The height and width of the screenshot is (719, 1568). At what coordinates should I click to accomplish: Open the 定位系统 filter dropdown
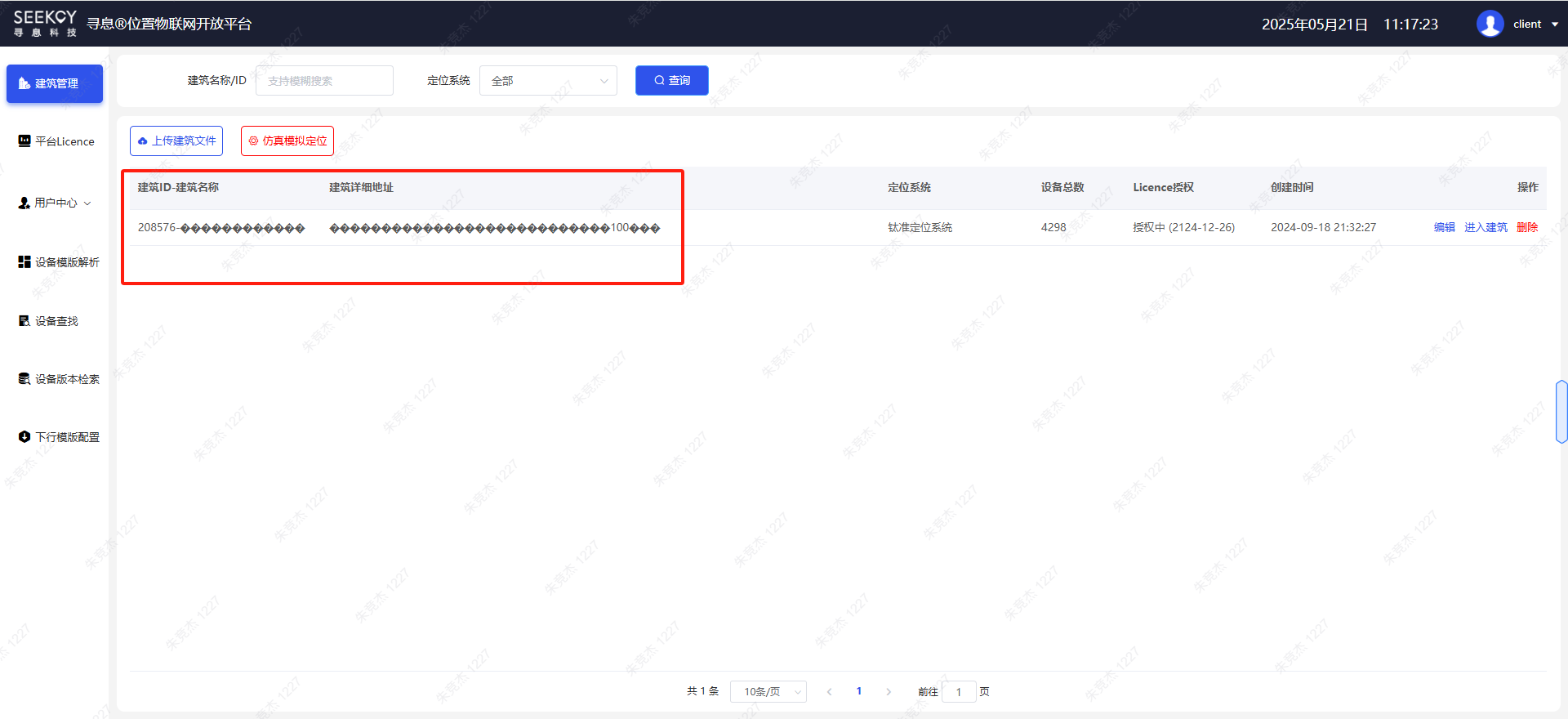coord(548,81)
